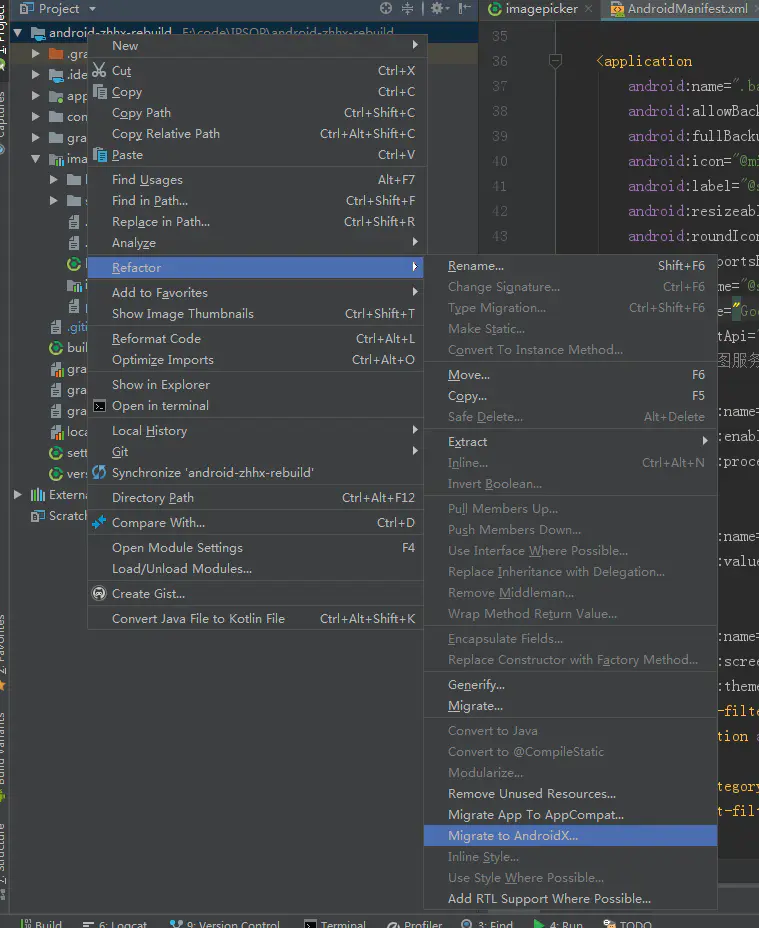759x928 pixels.
Task: Open the Analyze submenu
Action: point(256,243)
